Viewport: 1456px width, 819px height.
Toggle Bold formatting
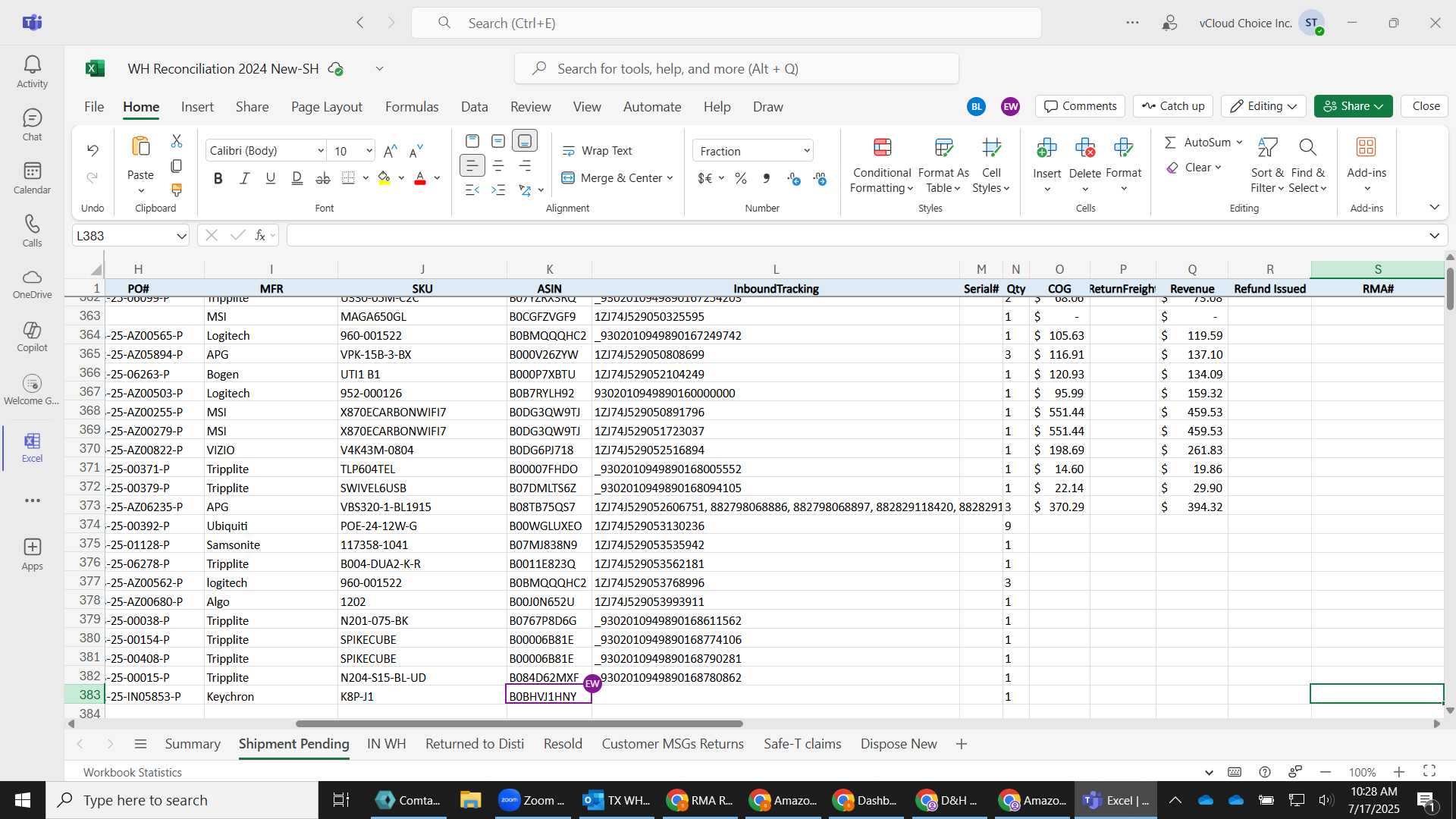218,178
